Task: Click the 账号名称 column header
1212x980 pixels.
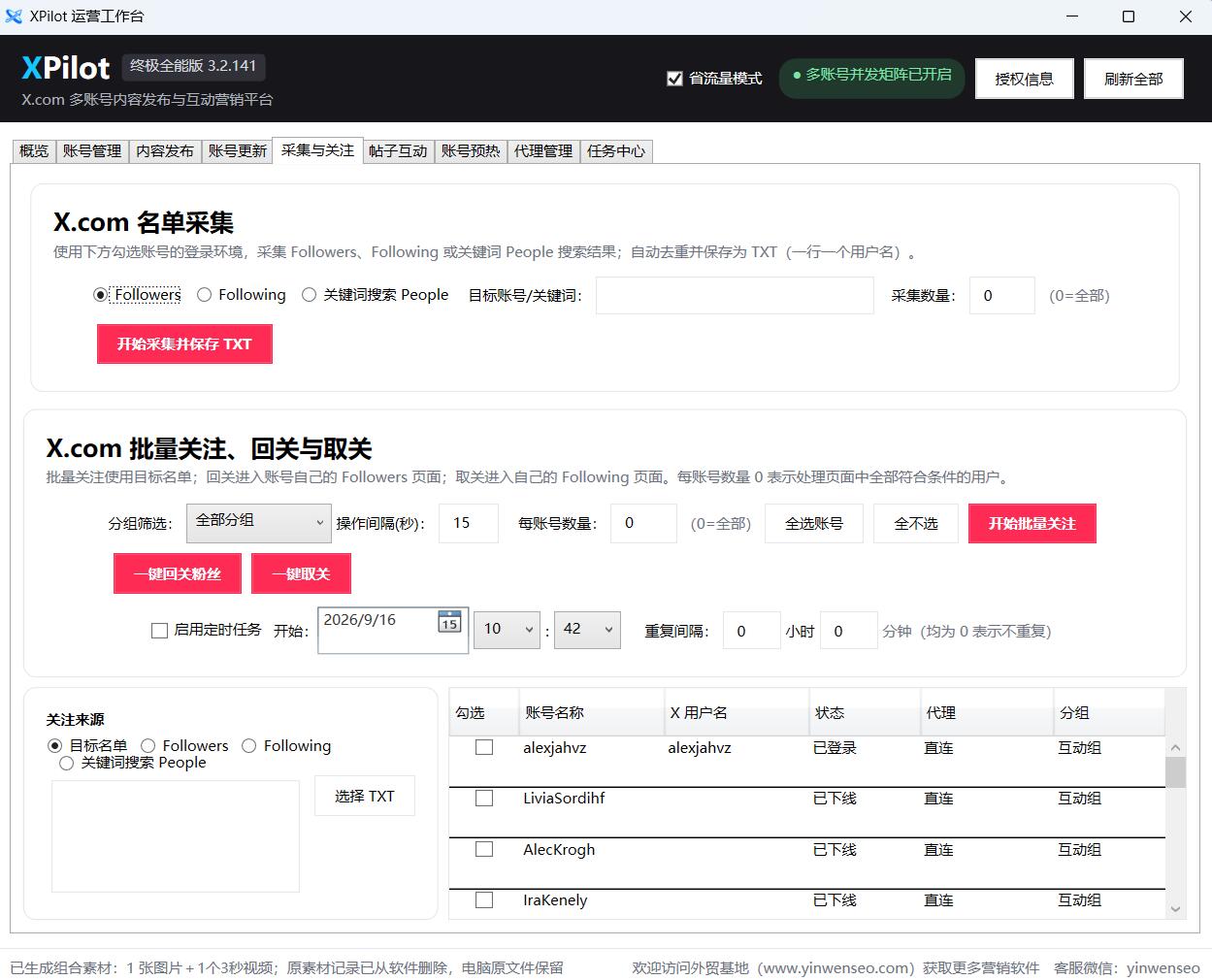Action: point(591,712)
